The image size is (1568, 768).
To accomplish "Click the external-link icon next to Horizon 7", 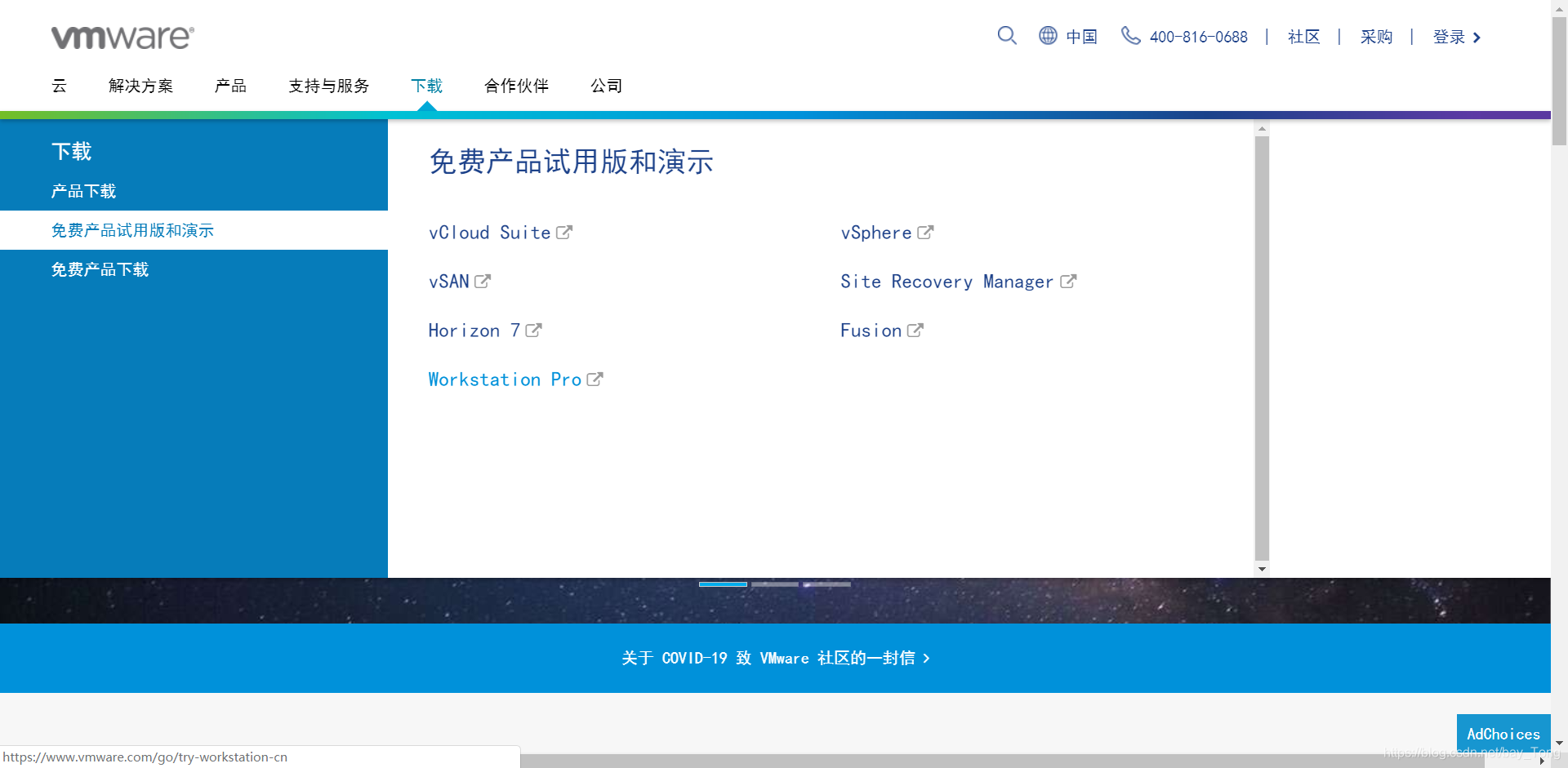I will [533, 331].
